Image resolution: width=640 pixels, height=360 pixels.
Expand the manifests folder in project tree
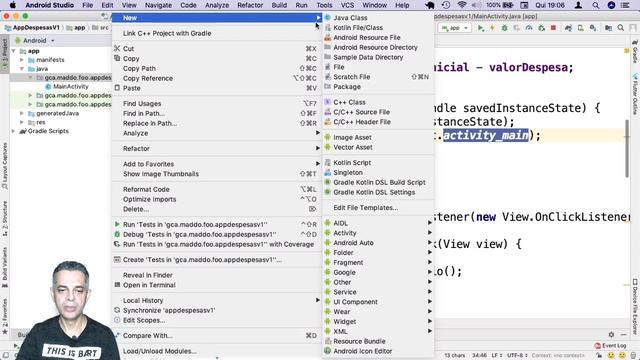click(x=22, y=60)
